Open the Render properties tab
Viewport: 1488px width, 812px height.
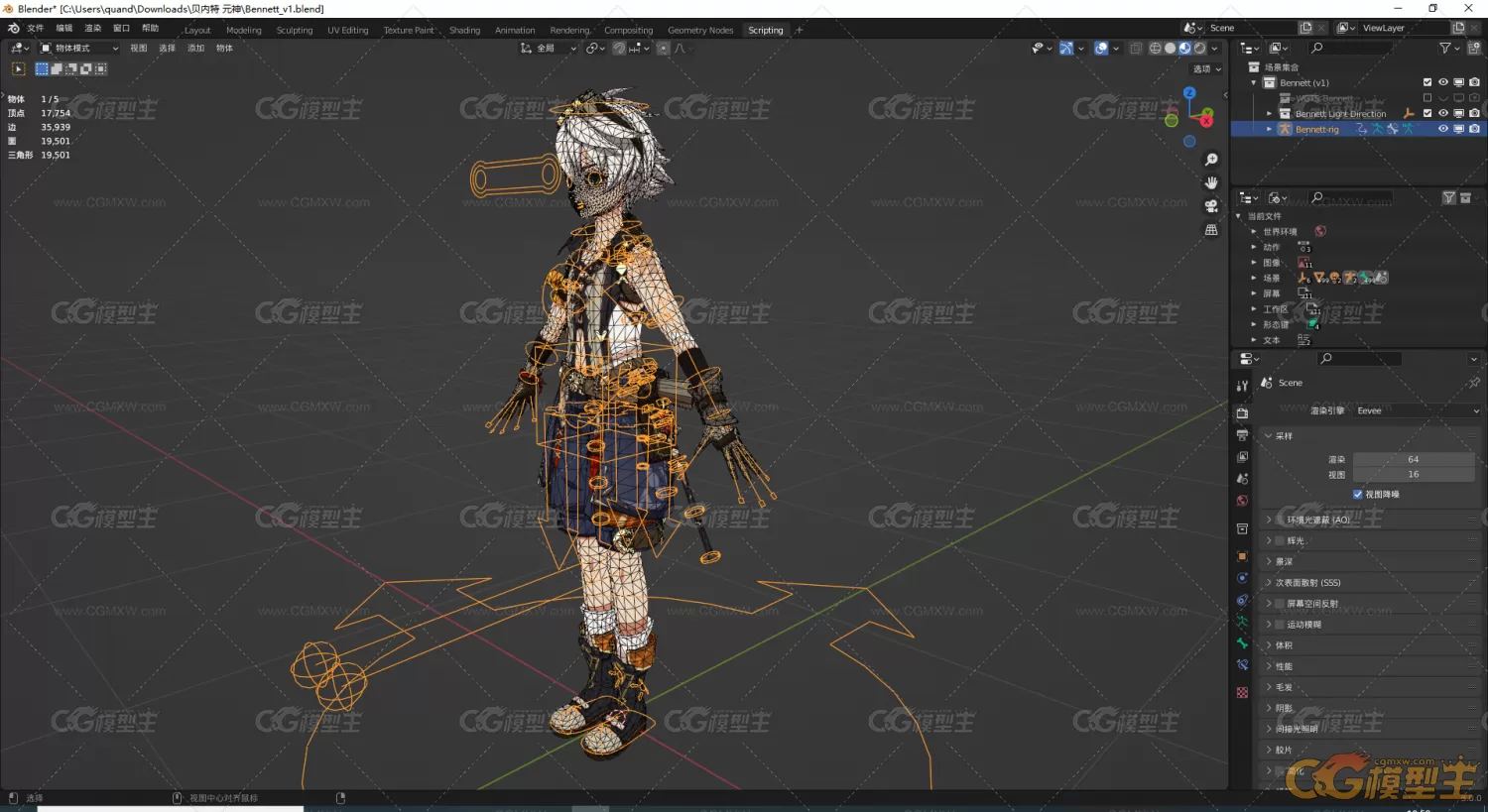(x=1242, y=412)
